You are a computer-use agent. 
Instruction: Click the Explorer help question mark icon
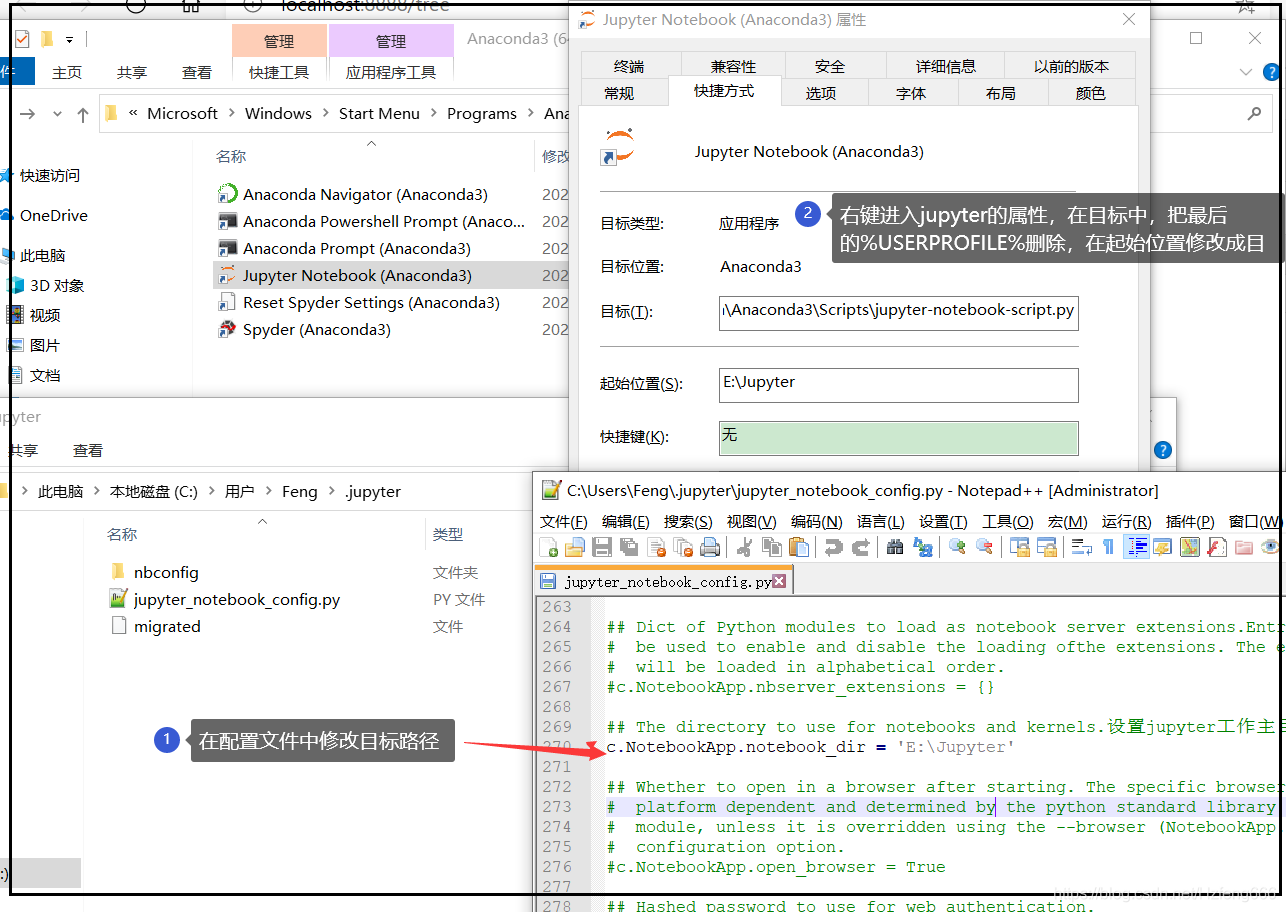(1271, 72)
